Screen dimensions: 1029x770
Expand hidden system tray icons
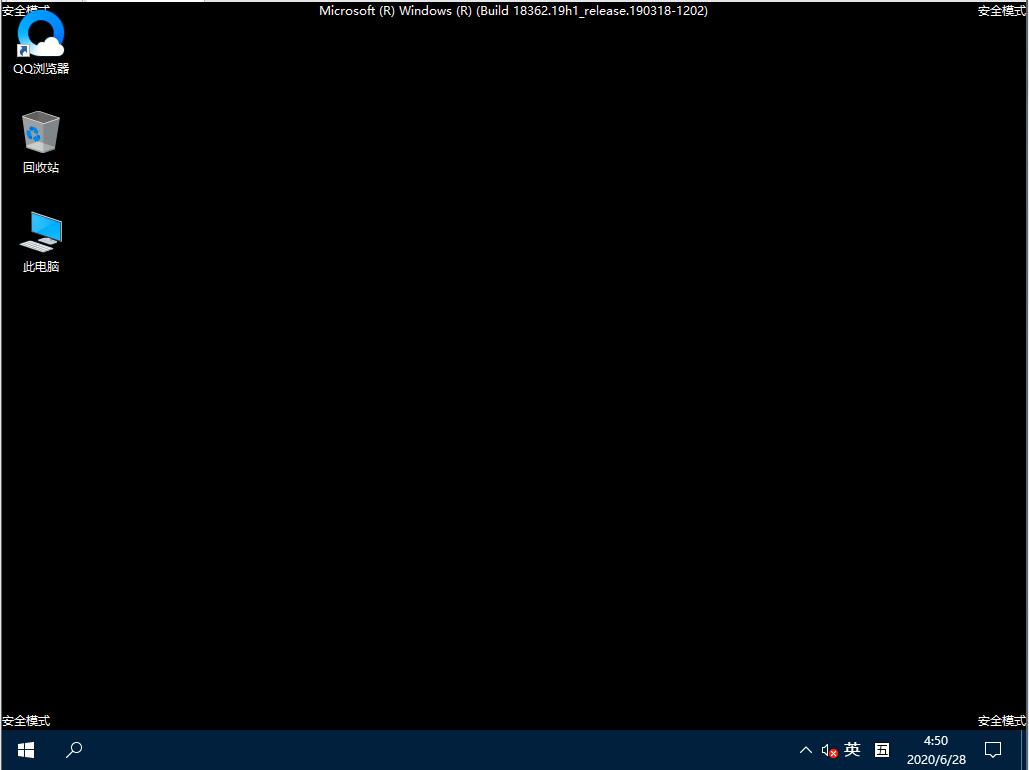tap(805, 749)
